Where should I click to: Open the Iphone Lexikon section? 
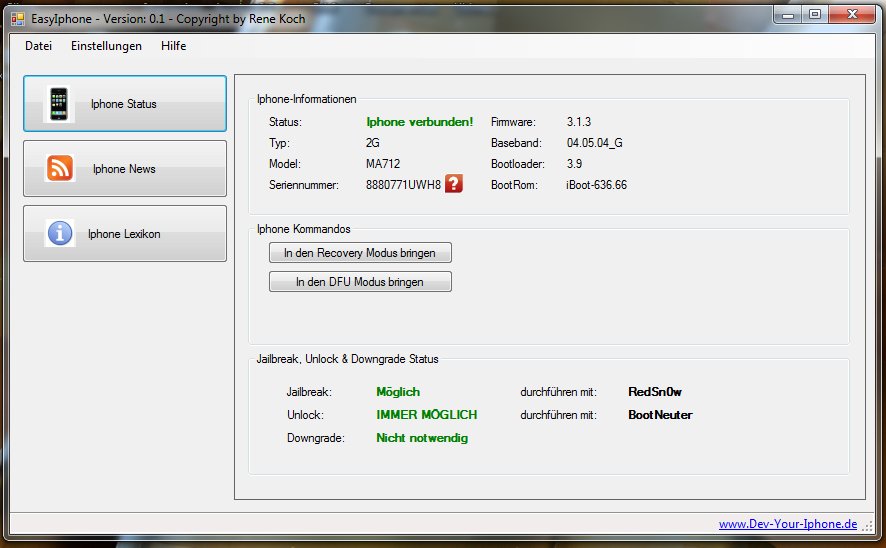click(x=125, y=233)
